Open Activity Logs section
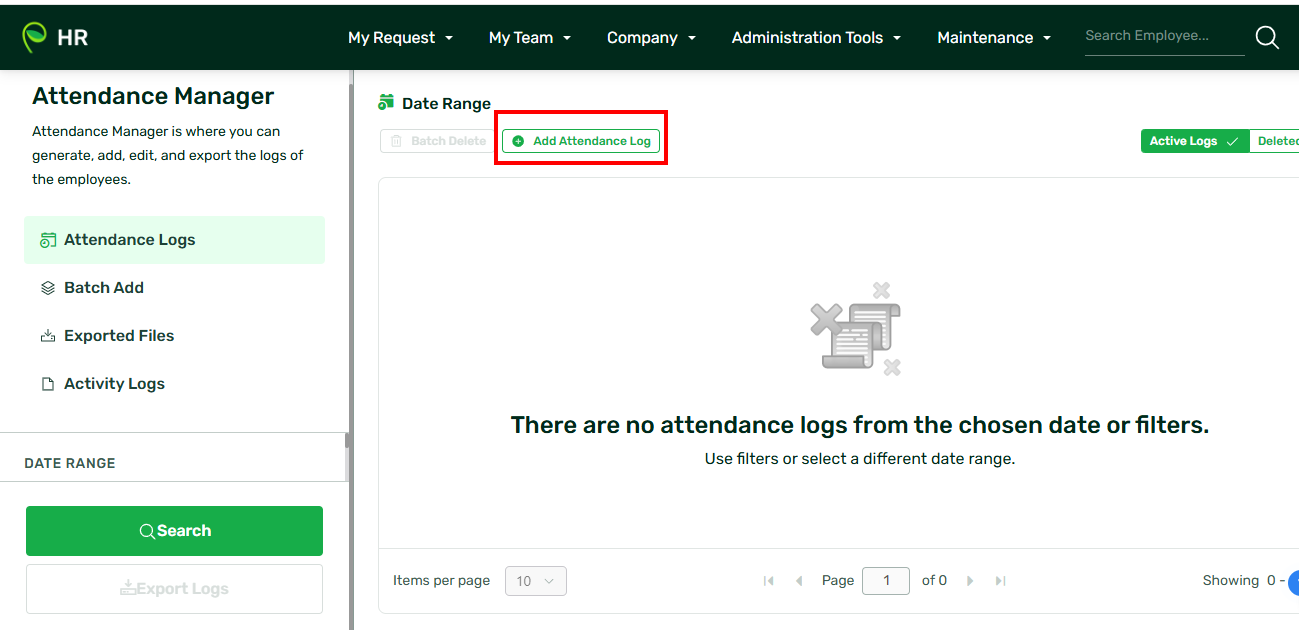Screen dimensions: 1299x630 pyautogui.click(x=174, y=384)
